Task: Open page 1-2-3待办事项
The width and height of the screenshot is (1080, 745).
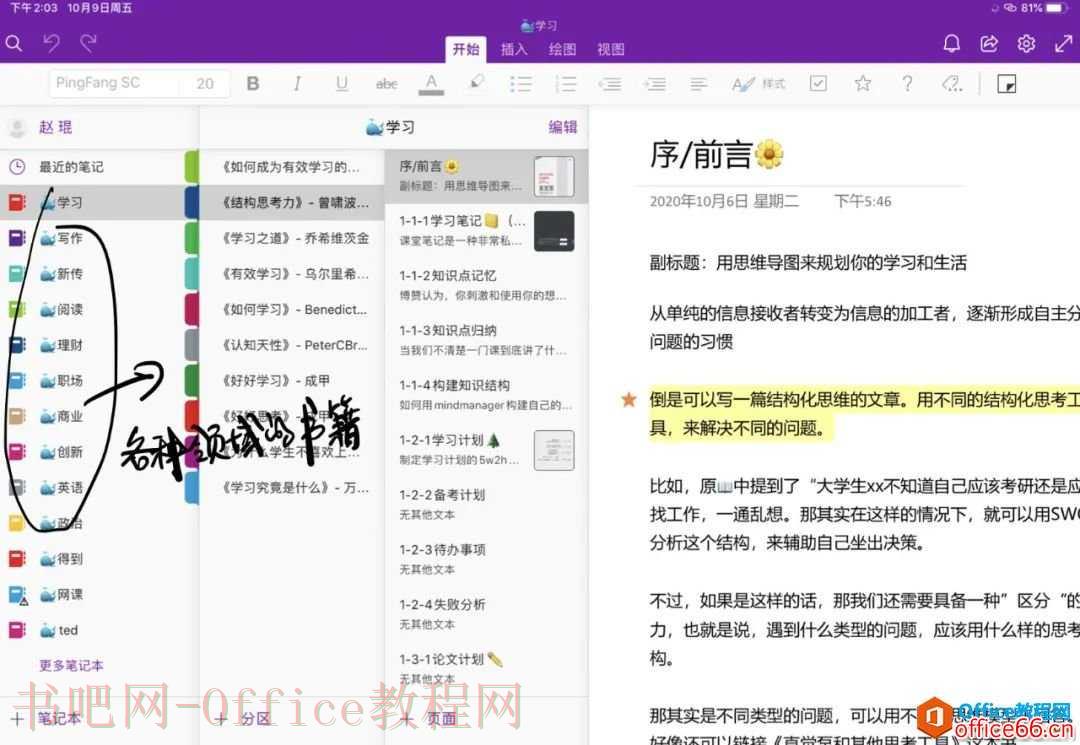Action: (x=486, y=559)
